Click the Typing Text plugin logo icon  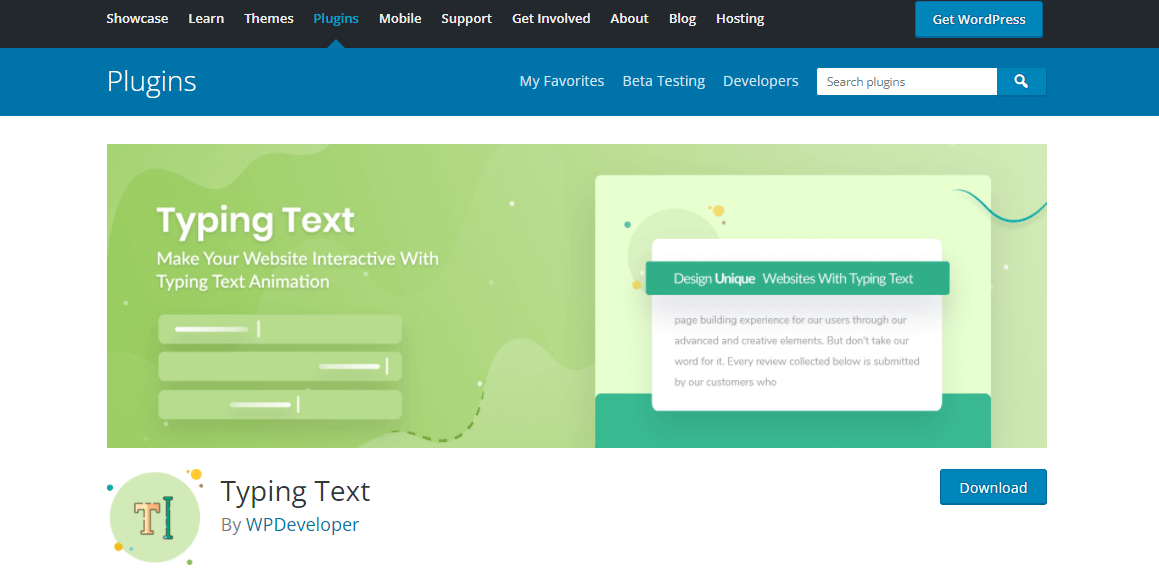pos(154,516)
